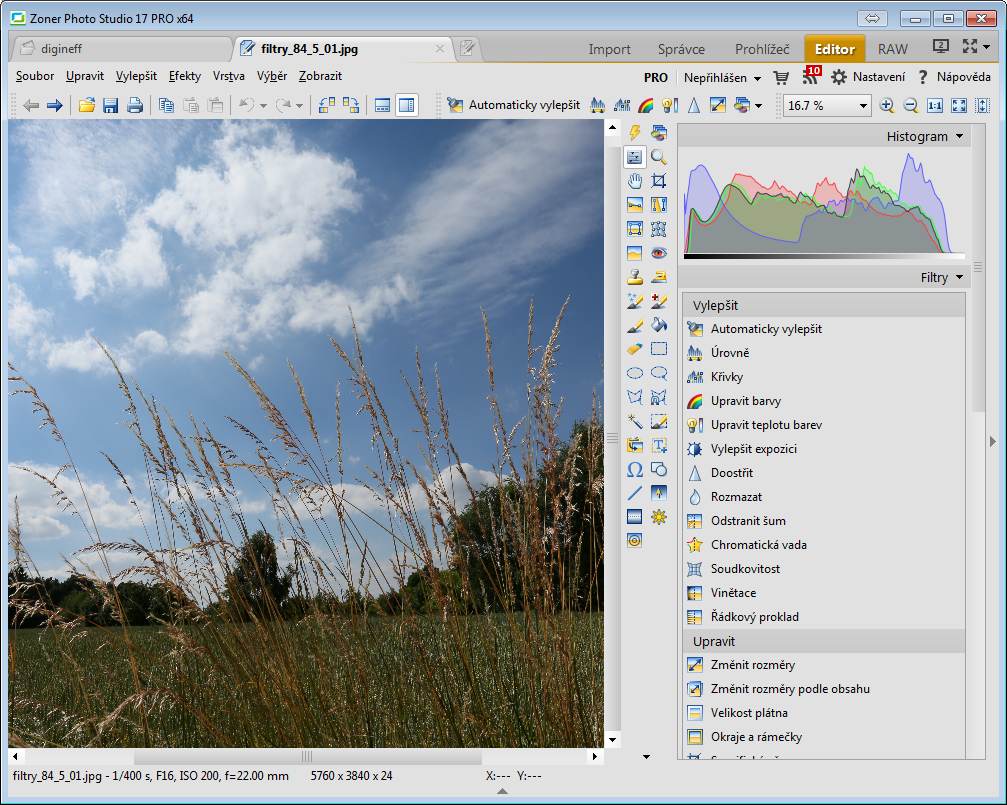Select the Clone Stamp tool
The height and width of the screenshot is (805, 1007).
[x=634, y=277]
